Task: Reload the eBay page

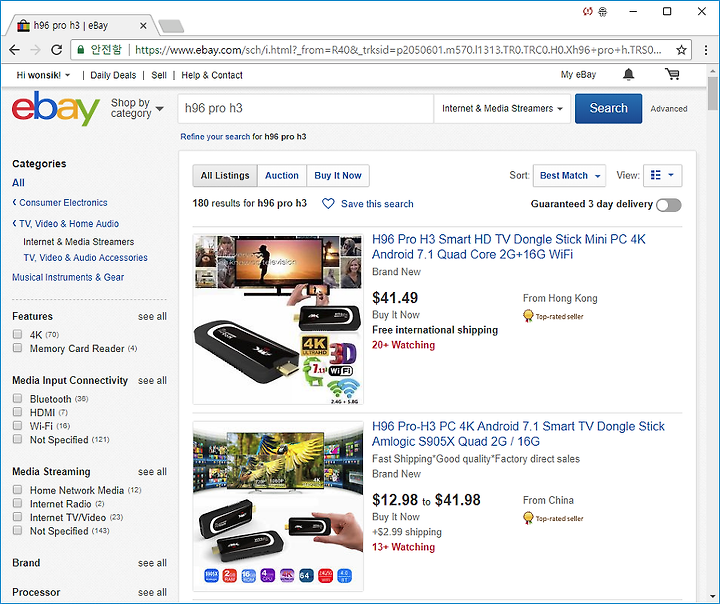Action: (56, 50)
